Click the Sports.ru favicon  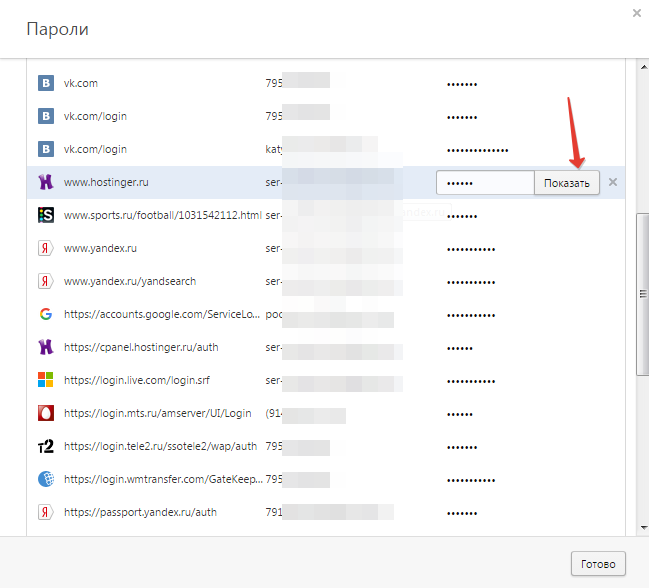46,215
